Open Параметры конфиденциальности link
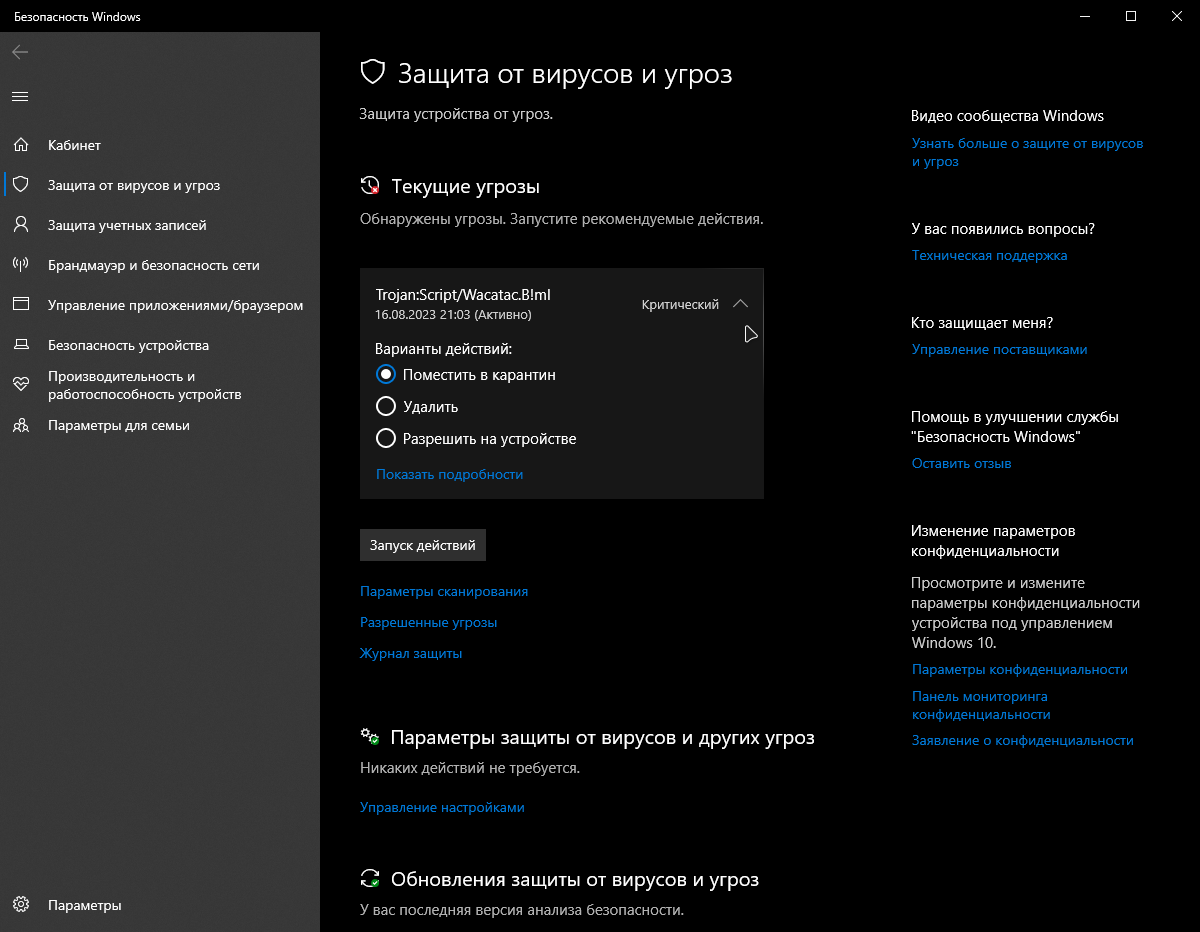This screenshot has height=932, width=1200. pyautogui.click(x=1020, y=669)
